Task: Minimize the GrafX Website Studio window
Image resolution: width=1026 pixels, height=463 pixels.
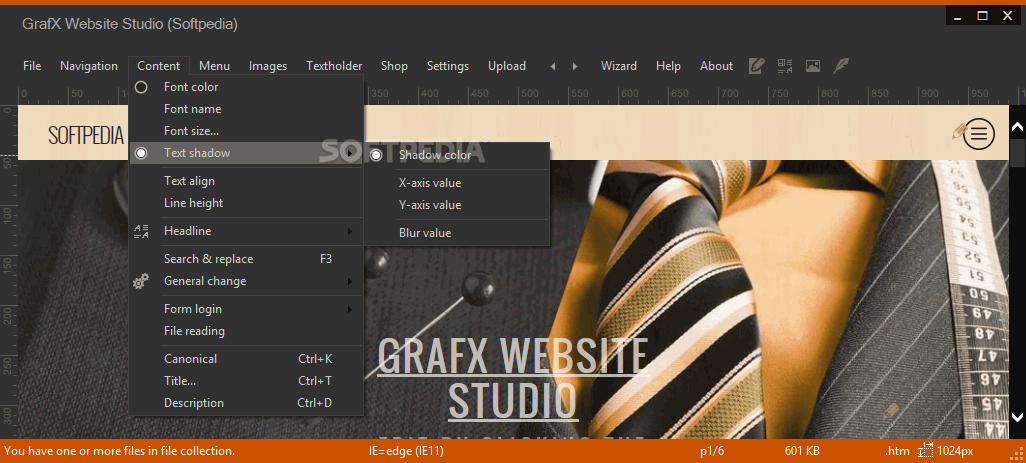Action: 959,16
